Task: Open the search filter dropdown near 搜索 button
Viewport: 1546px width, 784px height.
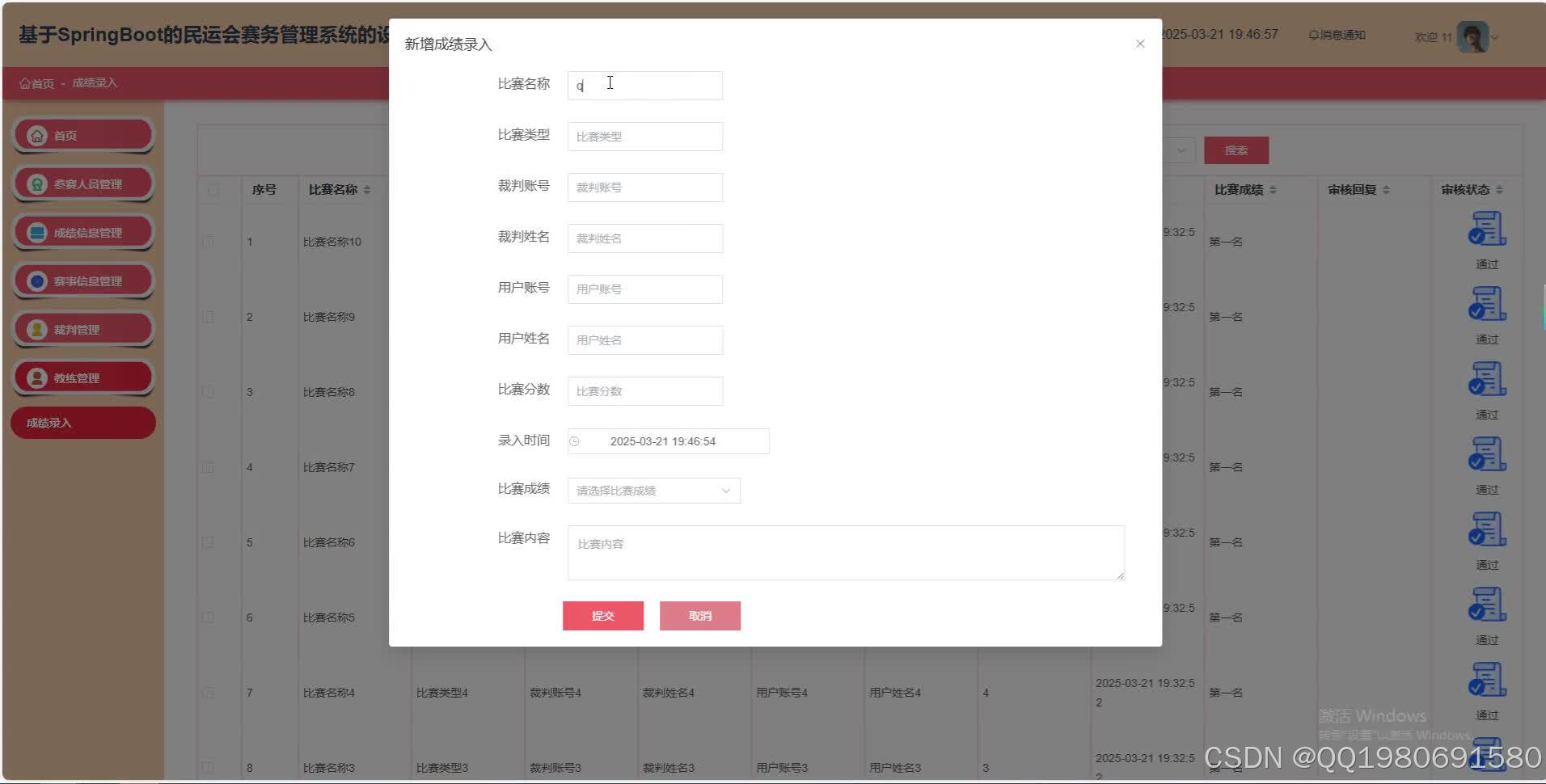Action: click(1181, 150)
